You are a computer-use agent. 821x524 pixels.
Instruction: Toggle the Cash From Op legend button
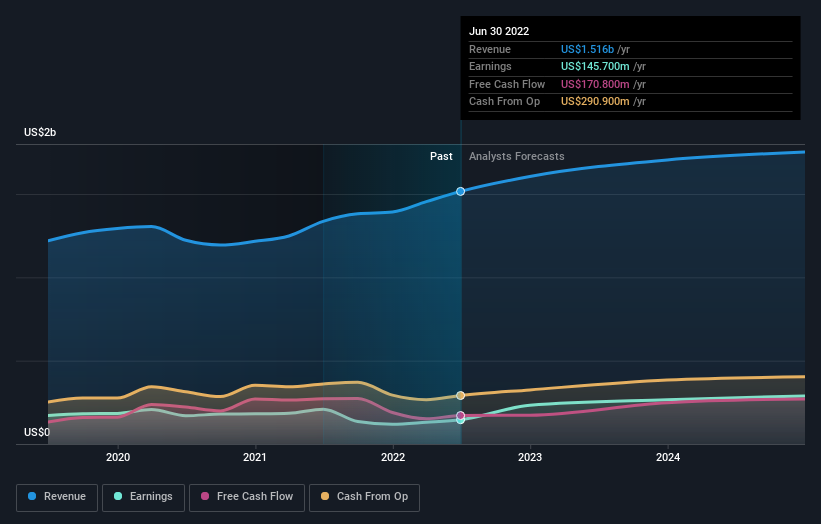364,497
